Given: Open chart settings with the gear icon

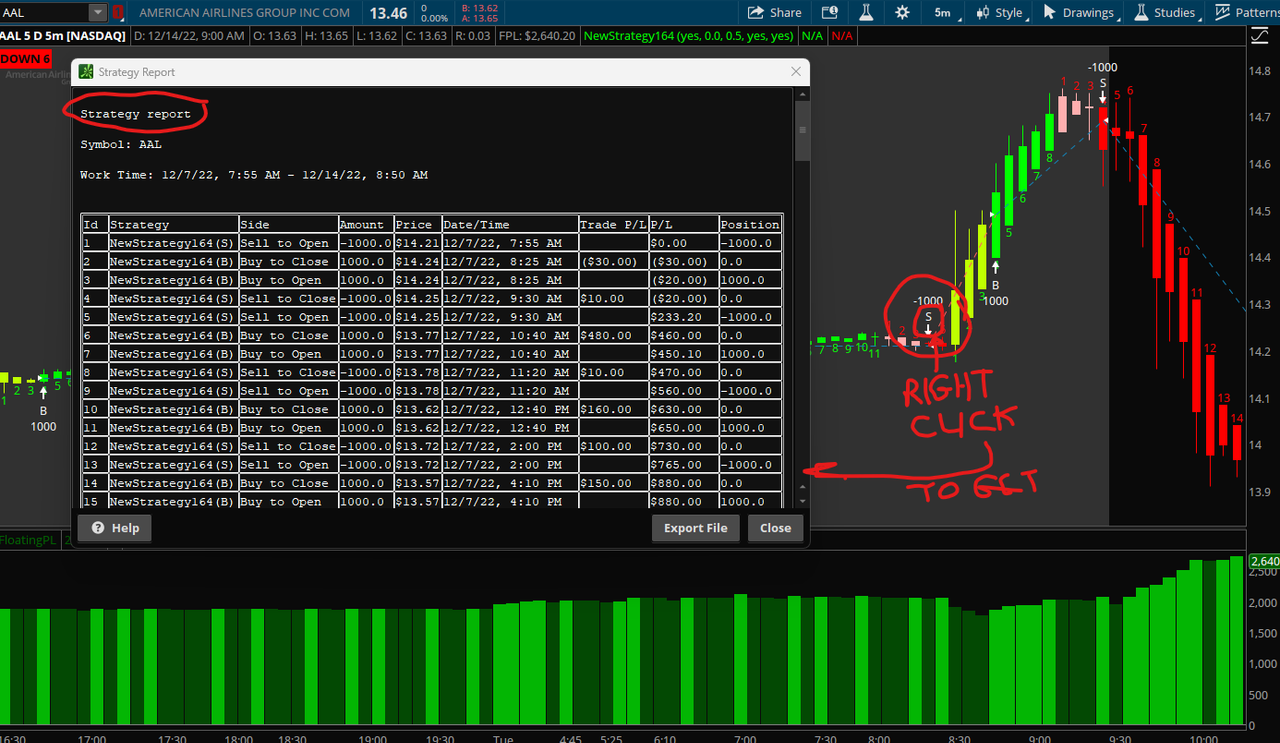Looking at the screenshot, I should [902, 13].
